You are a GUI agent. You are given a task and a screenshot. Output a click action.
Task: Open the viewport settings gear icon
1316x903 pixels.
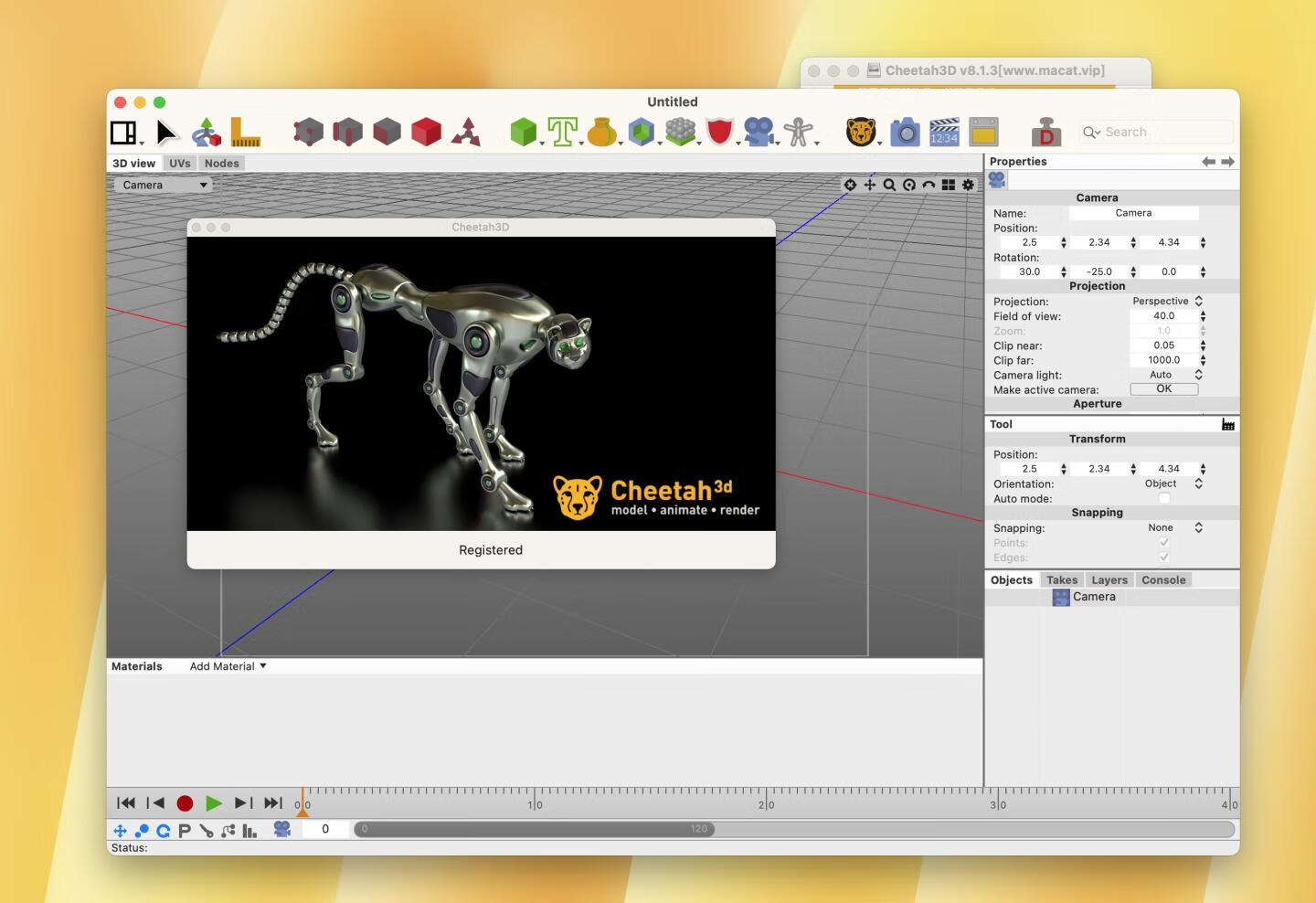click(968, 185)
